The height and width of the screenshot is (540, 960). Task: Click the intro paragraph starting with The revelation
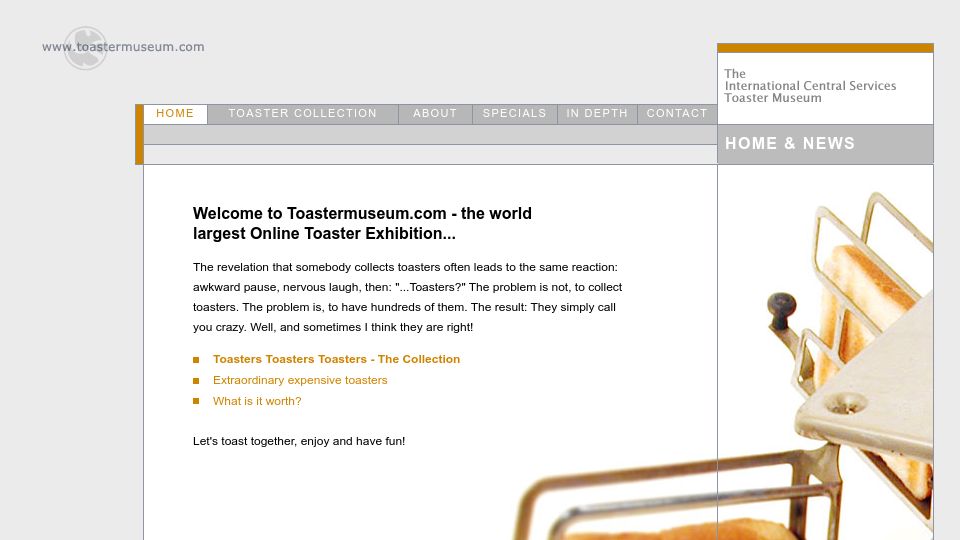click(x=407, y=298)
